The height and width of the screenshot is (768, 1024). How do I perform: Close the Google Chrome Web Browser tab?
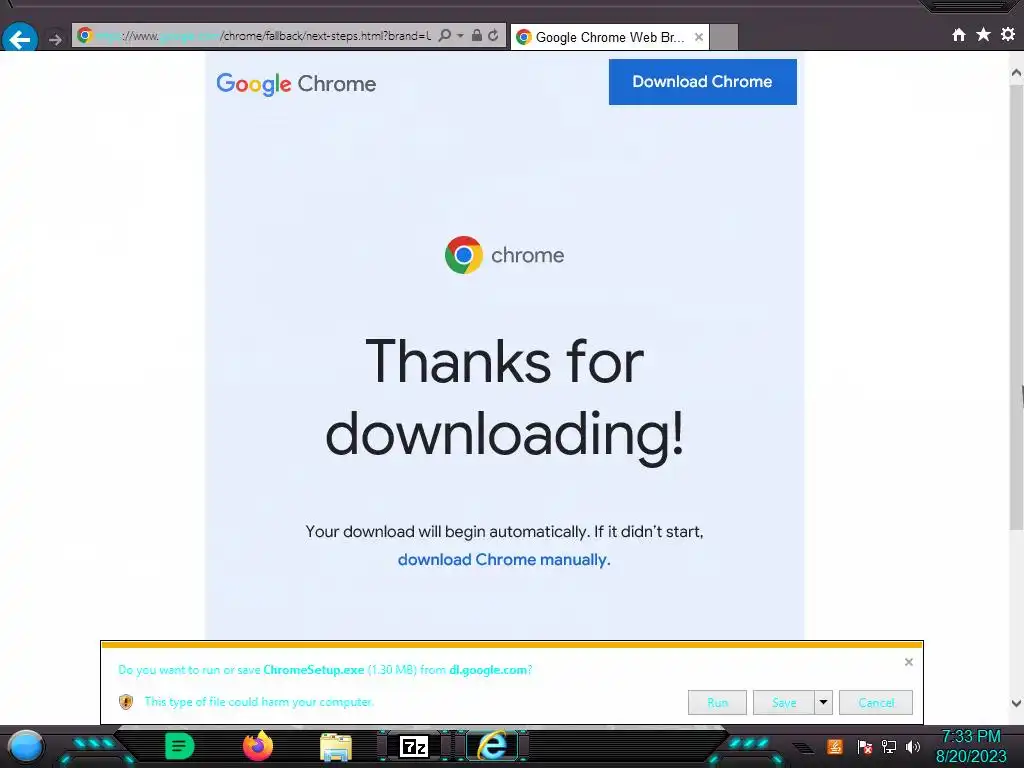pos(699,37)
